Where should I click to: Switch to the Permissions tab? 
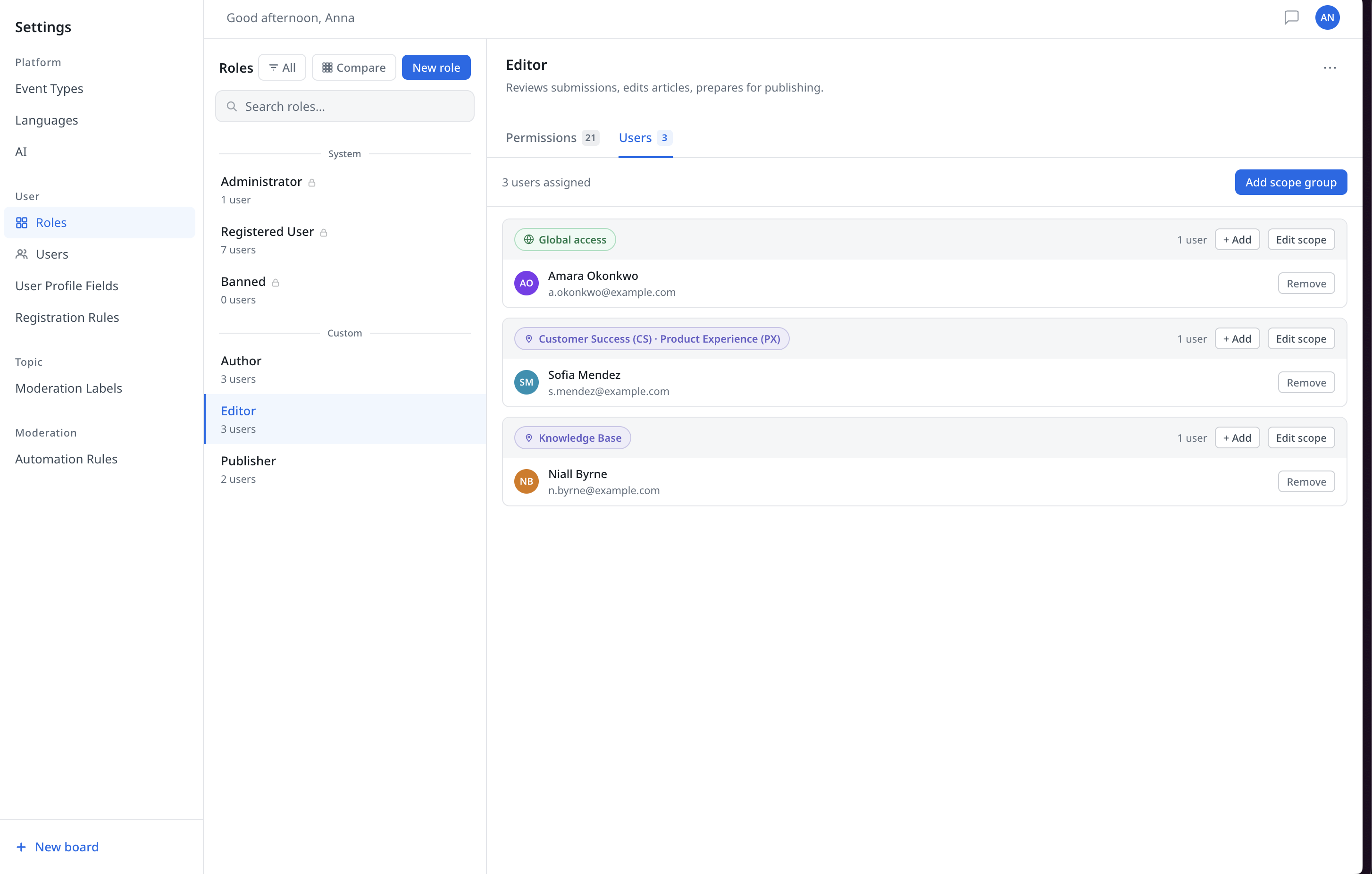click(552, 138)
